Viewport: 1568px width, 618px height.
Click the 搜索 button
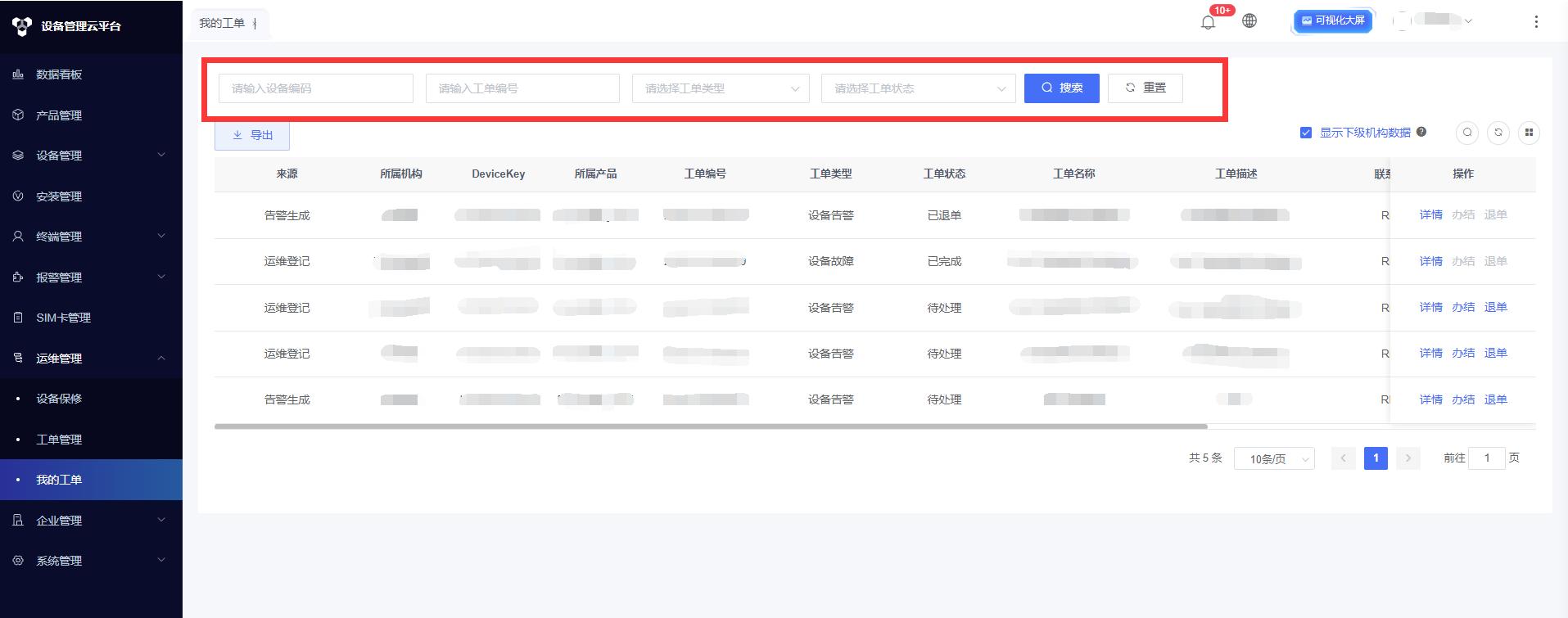click(1062, 88)
